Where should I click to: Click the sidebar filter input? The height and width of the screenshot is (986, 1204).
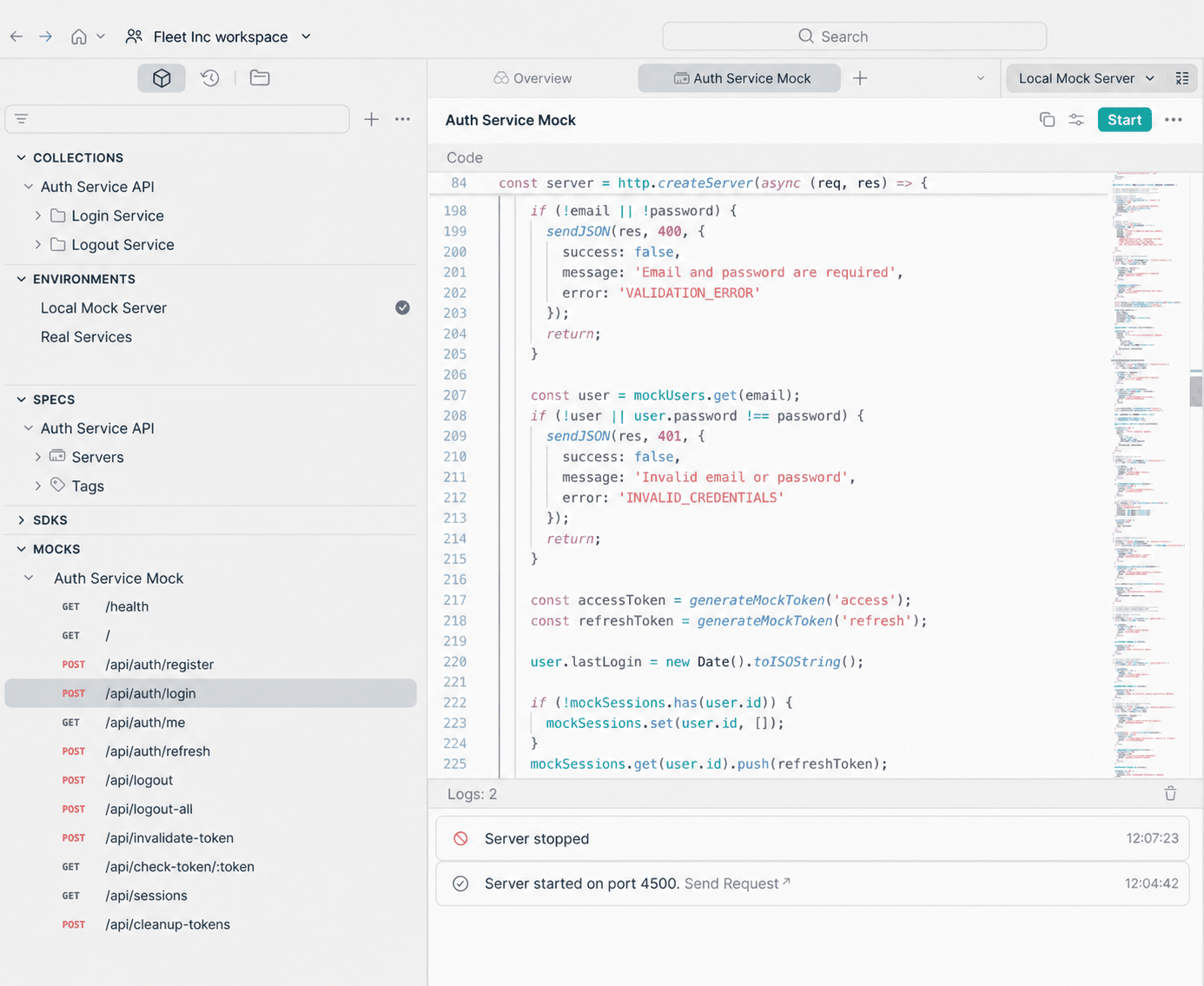[x=177, y=119]
